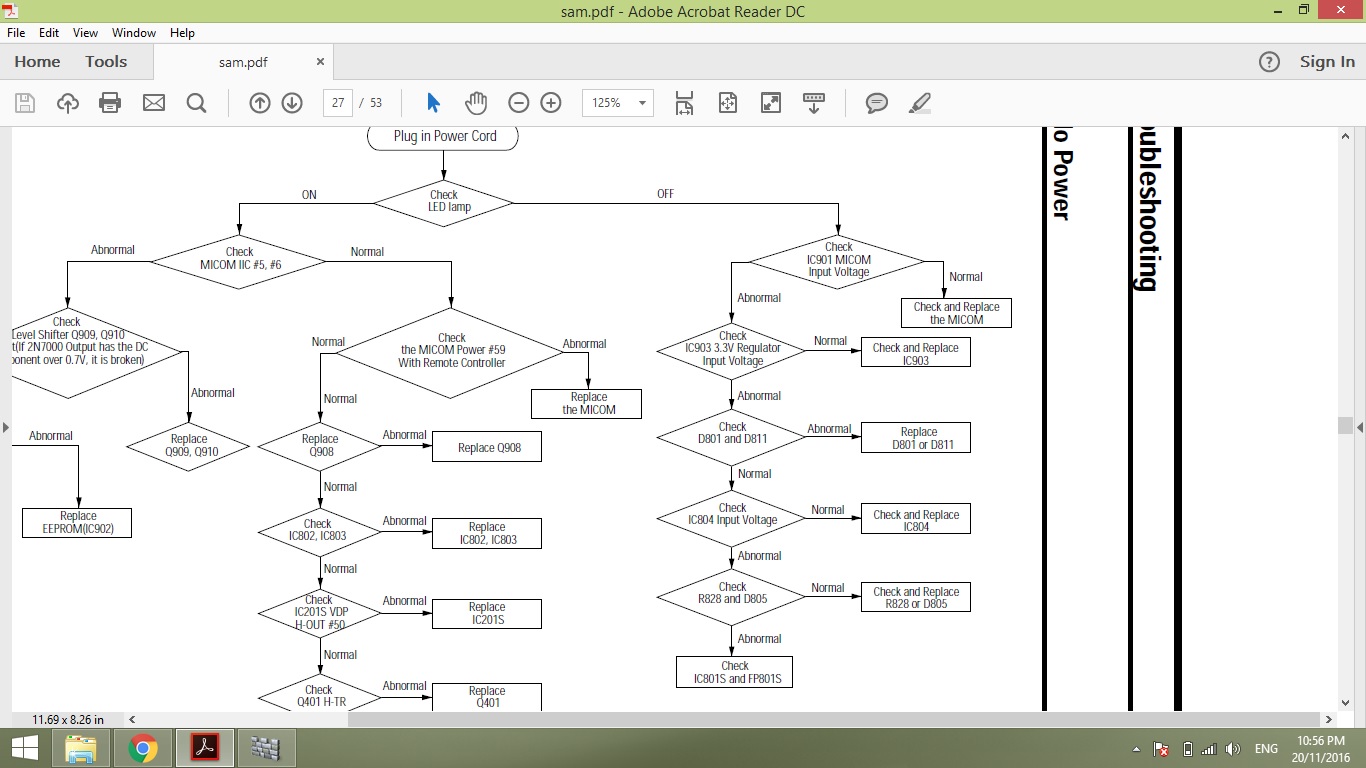Click the Sign In link
Image resolution: width=1366 pixels, height=768 pixels.
click(1327, 62)
